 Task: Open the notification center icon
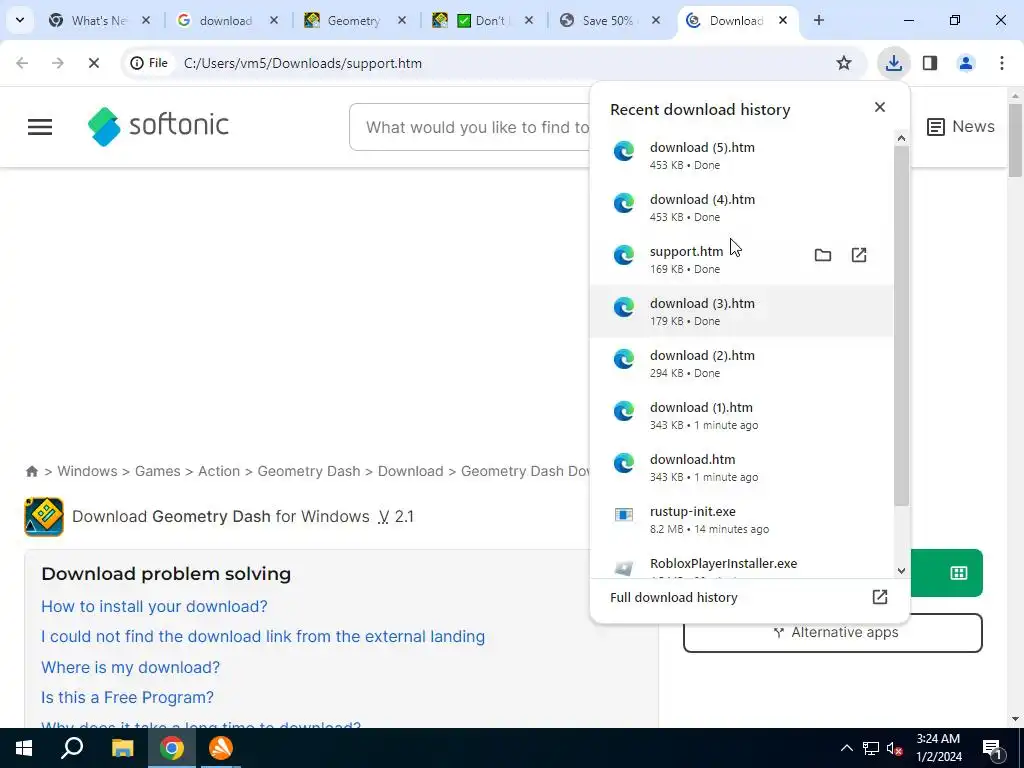click(992, 748)
